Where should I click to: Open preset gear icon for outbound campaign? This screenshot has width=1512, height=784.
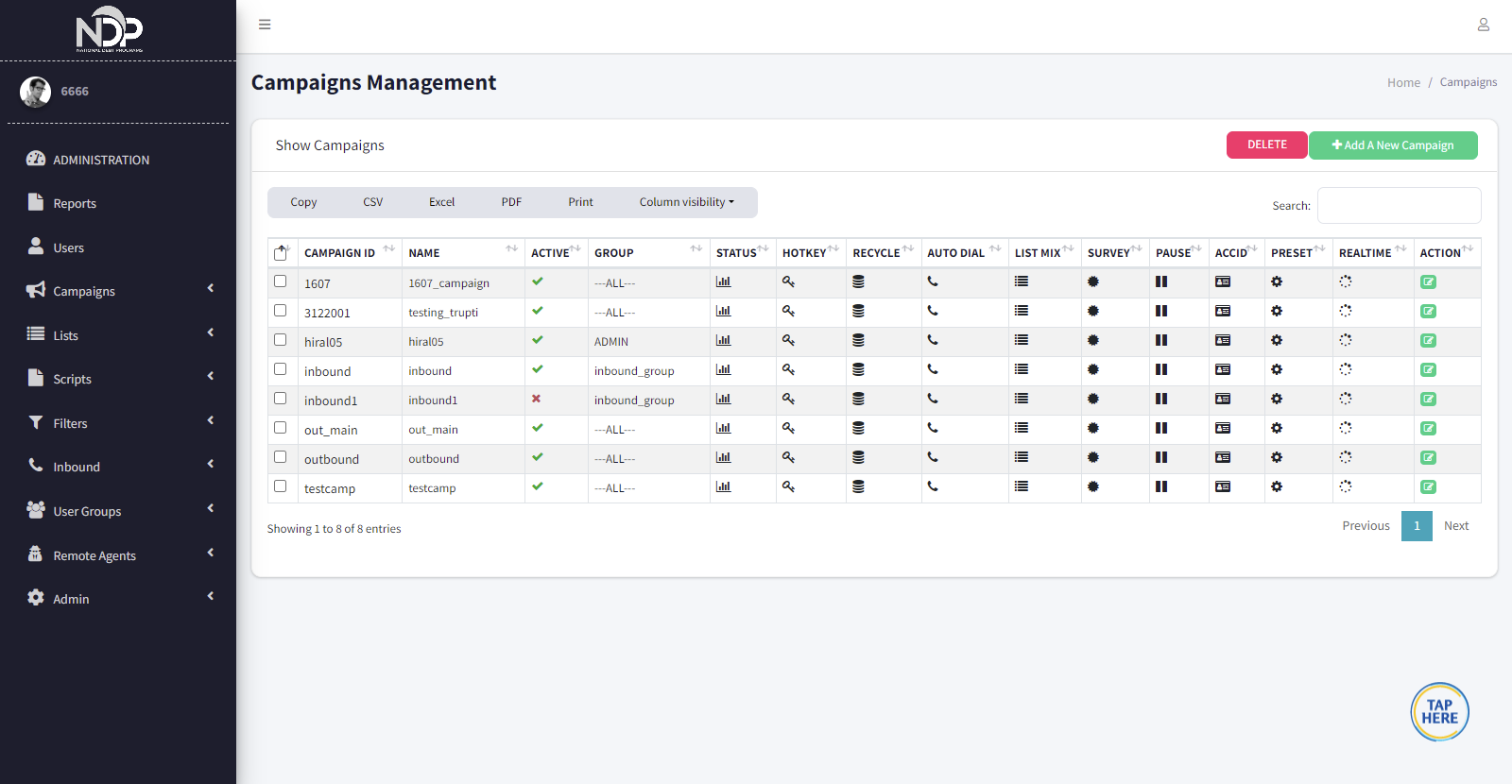coord(1277,457)
